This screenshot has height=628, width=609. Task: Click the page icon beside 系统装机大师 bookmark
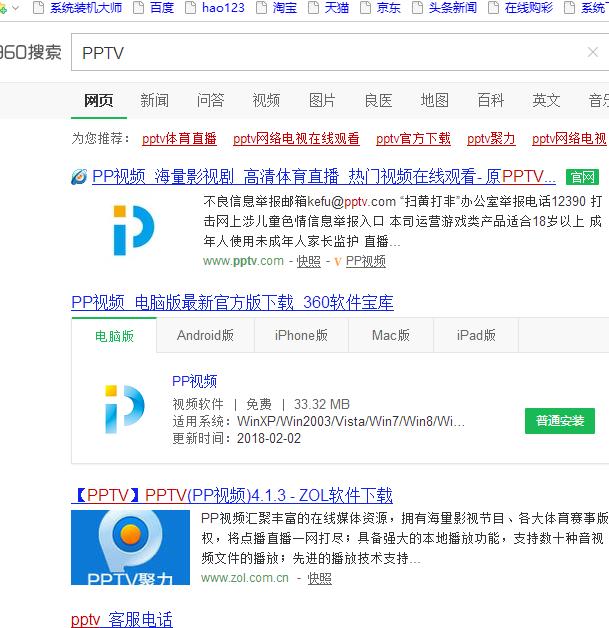[x=38, y=7]
